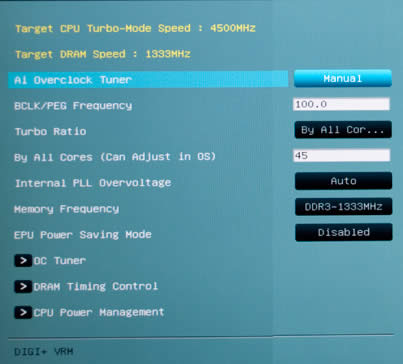
Task: Open the DRAM Timing Control submenu label
Action: coord(96,286)
